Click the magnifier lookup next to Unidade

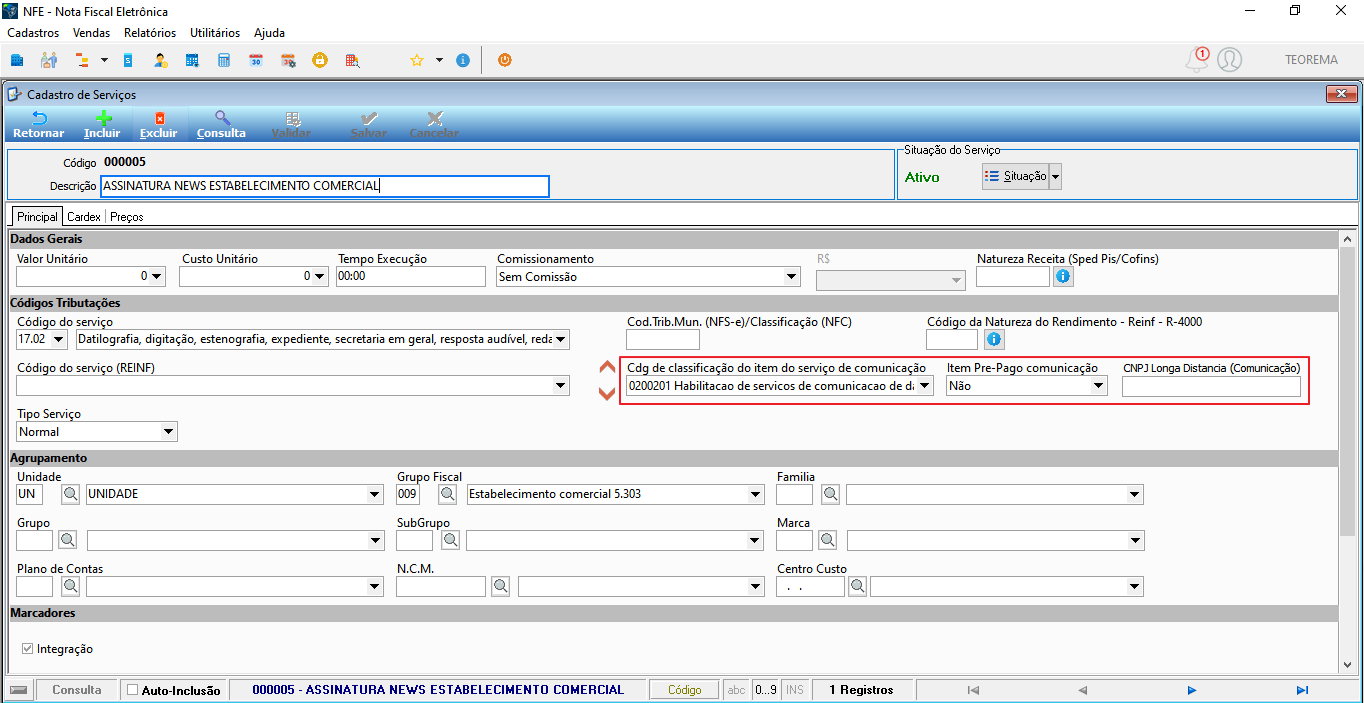coord(68,494)
